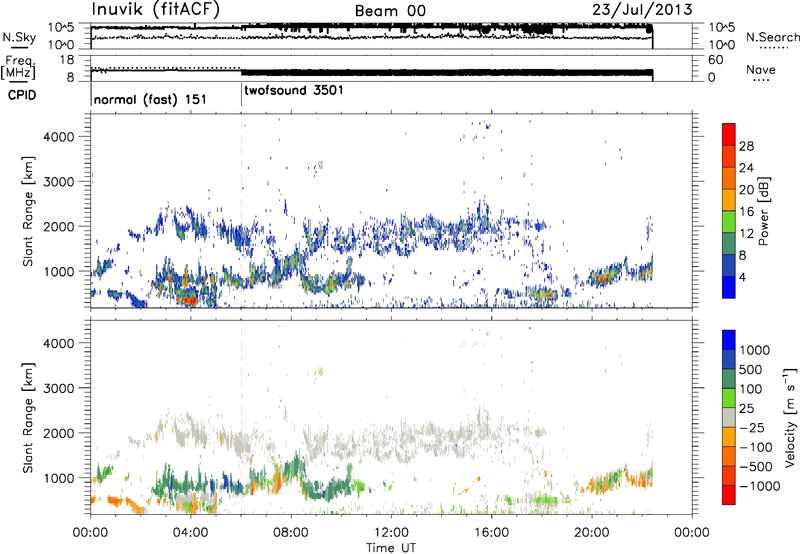This screenshot has width=800, height=554.
Task: Click the 'Nave' legend label
Action: [761, 70]
